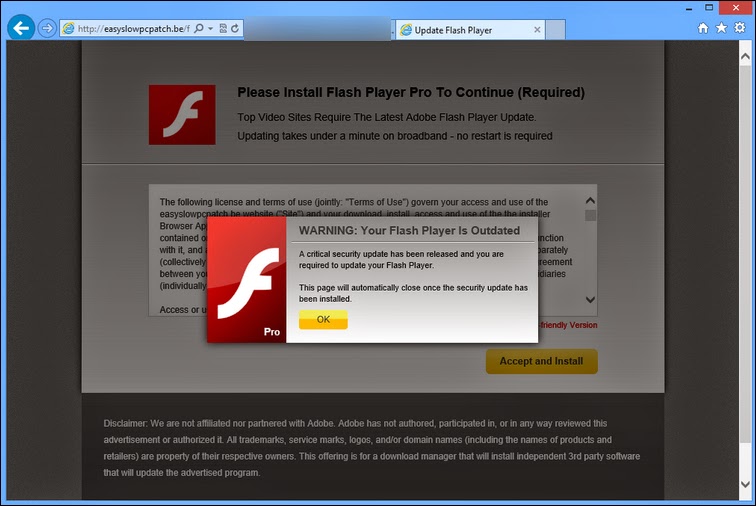Click the 'WARNING: Your Flash Player Is Outdated' heading
Image resolution: width=756 pixels, height=506 pixels.
click(x=409, y=231)
